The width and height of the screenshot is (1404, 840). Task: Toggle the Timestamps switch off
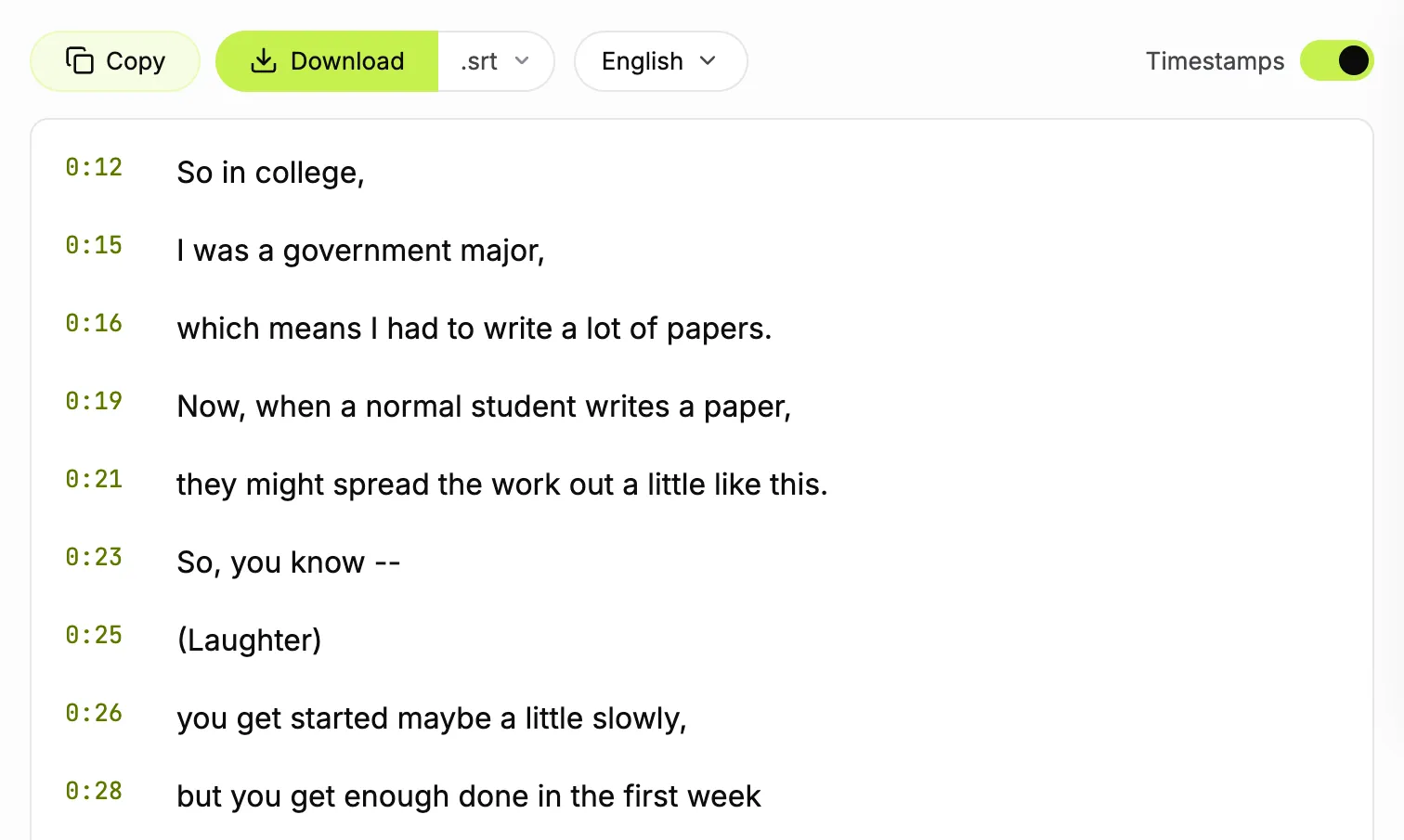[1336, 61]
